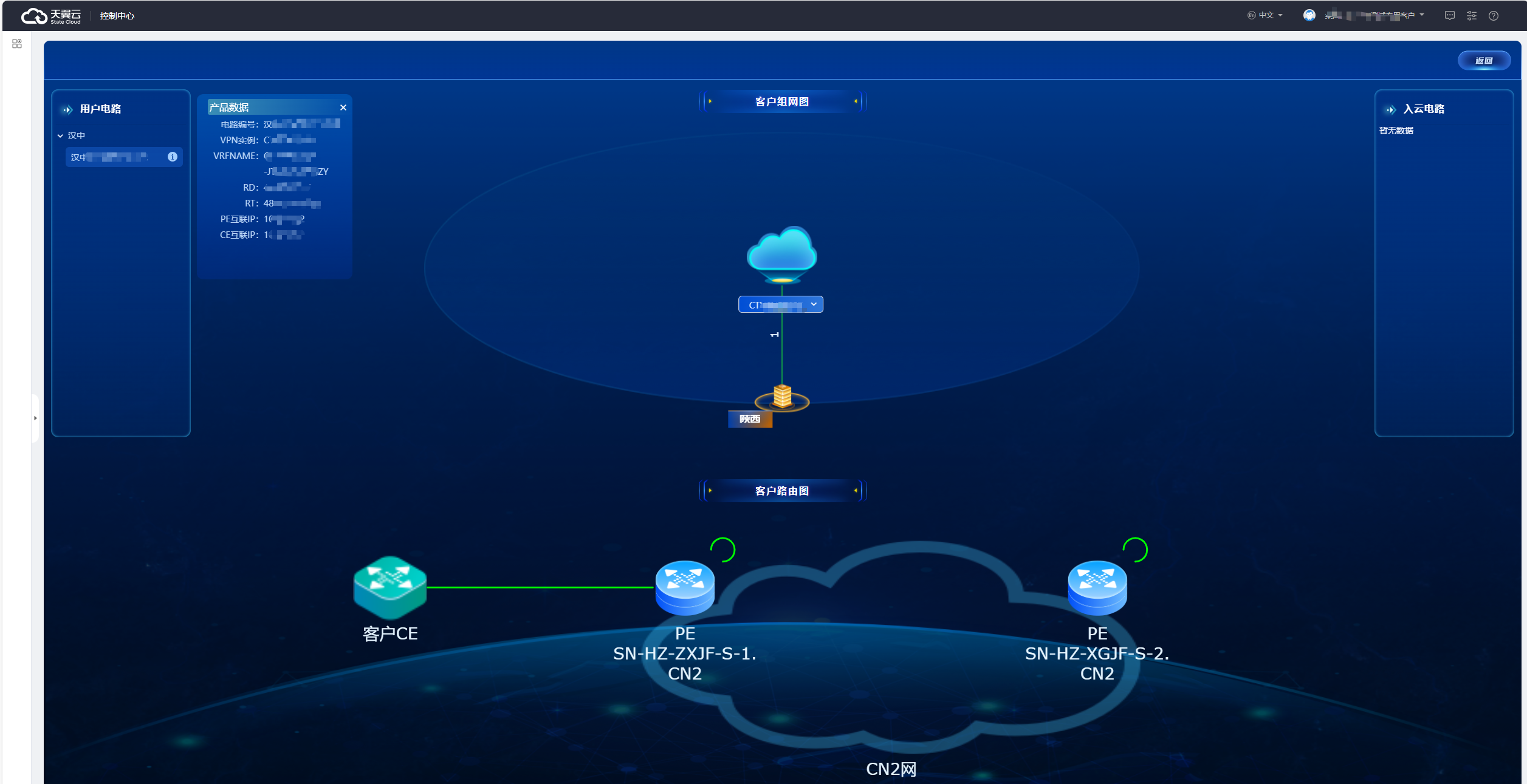Viewport: 1527px width, 784px height.
Task: Click the 暂无数据 text in 入云电路
Action: click(1396, 131)
